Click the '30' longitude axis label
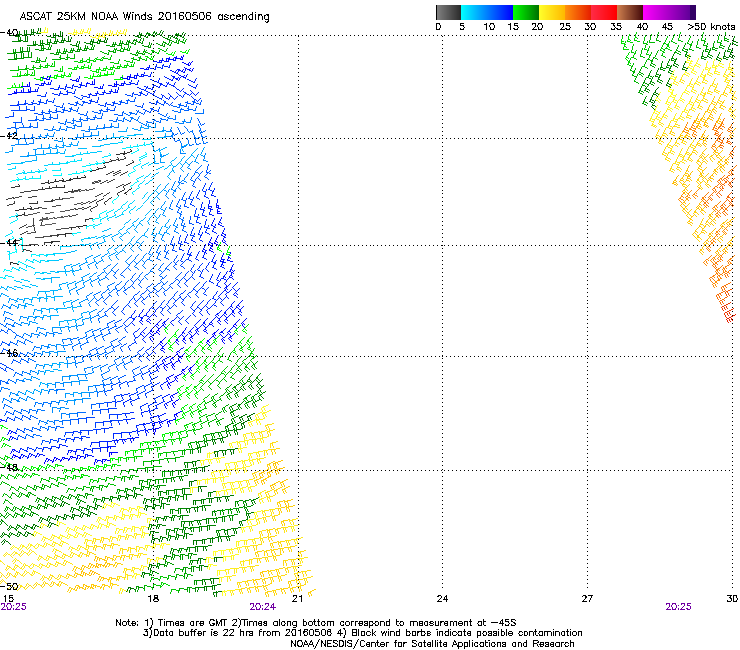 [732, 599]
